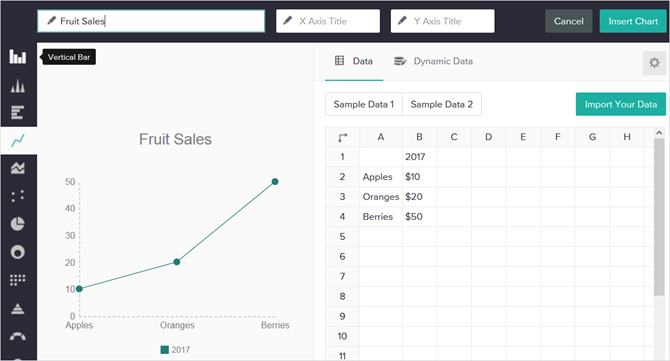This screenshot has width=670, height=361.
Task: Select column A header
Action: [x=381, y=137]
